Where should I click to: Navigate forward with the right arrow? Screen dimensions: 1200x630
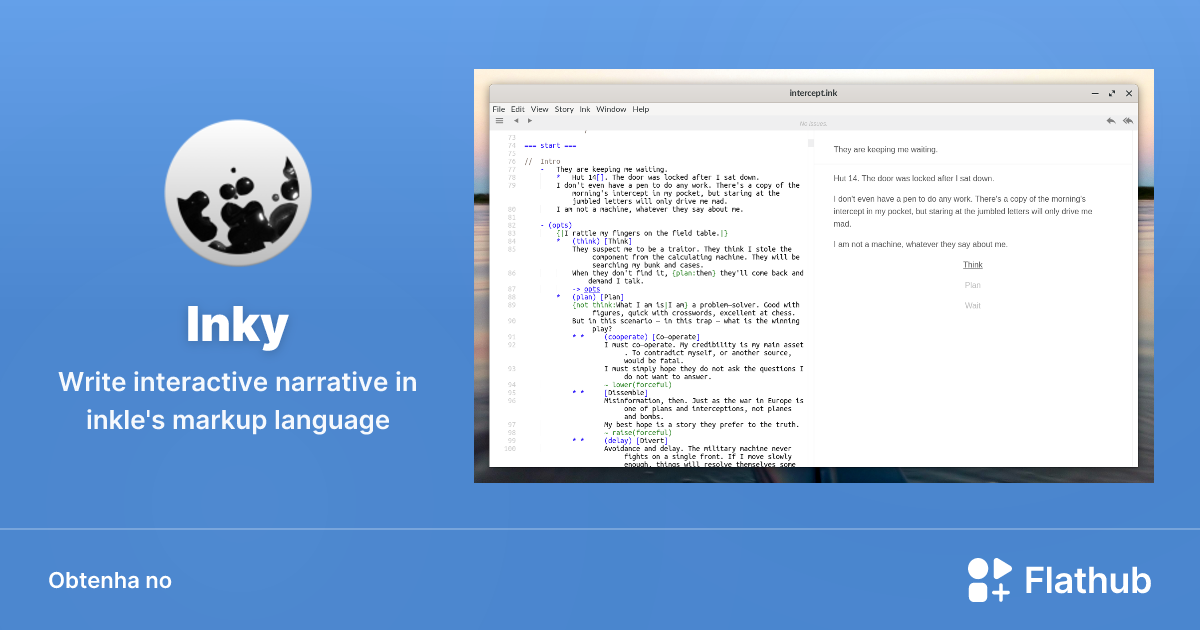point(528,120)
